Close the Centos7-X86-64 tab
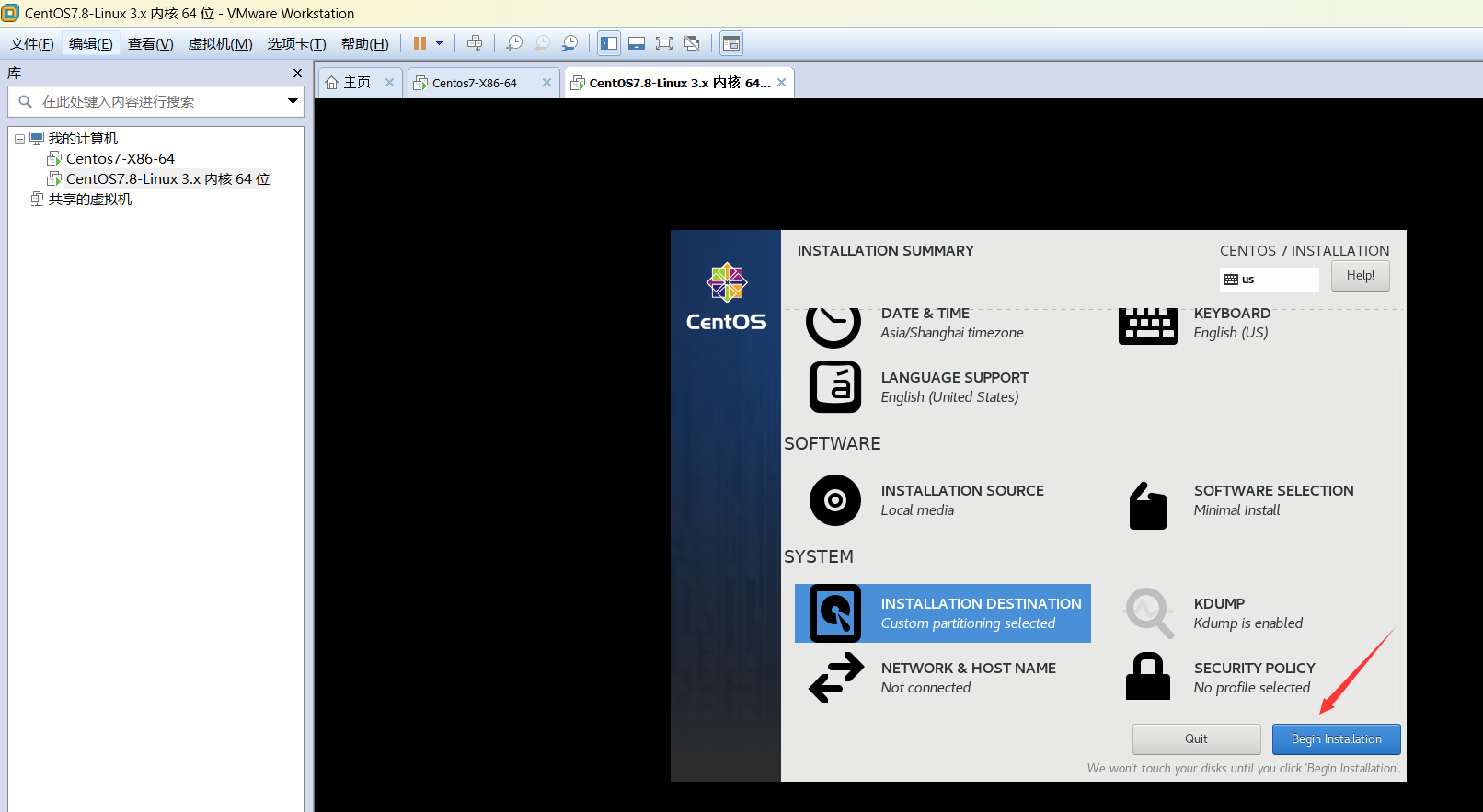The image size is (1483, 812). (x=546, y=83)
